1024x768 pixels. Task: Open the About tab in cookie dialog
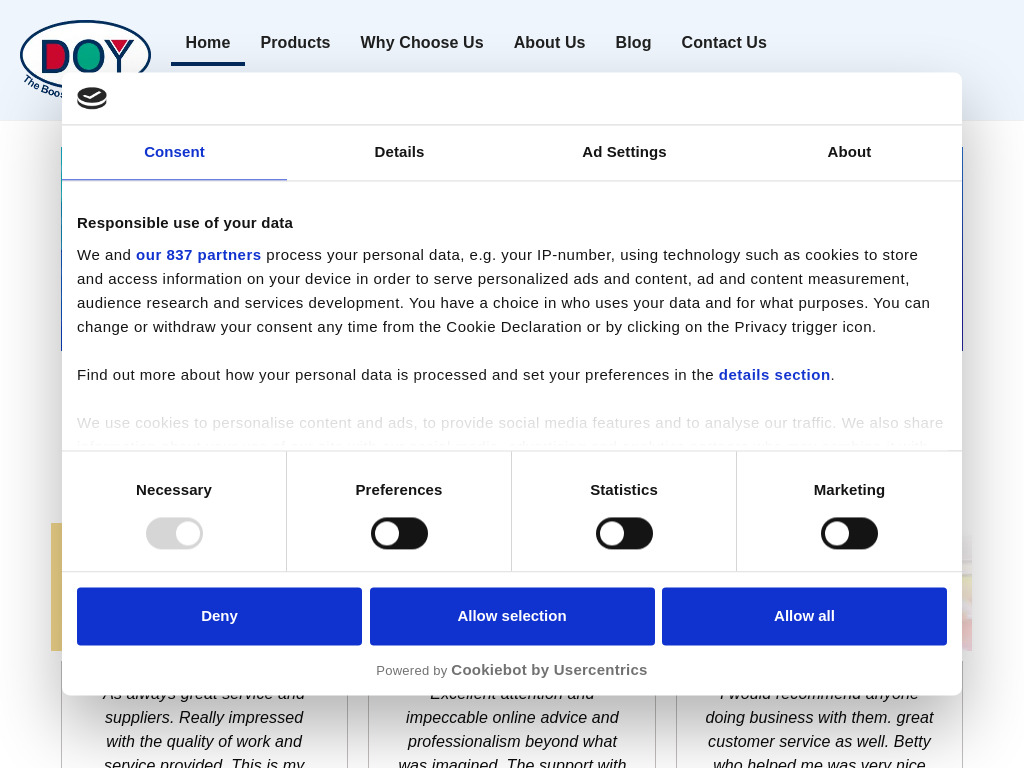click(849, 152)
